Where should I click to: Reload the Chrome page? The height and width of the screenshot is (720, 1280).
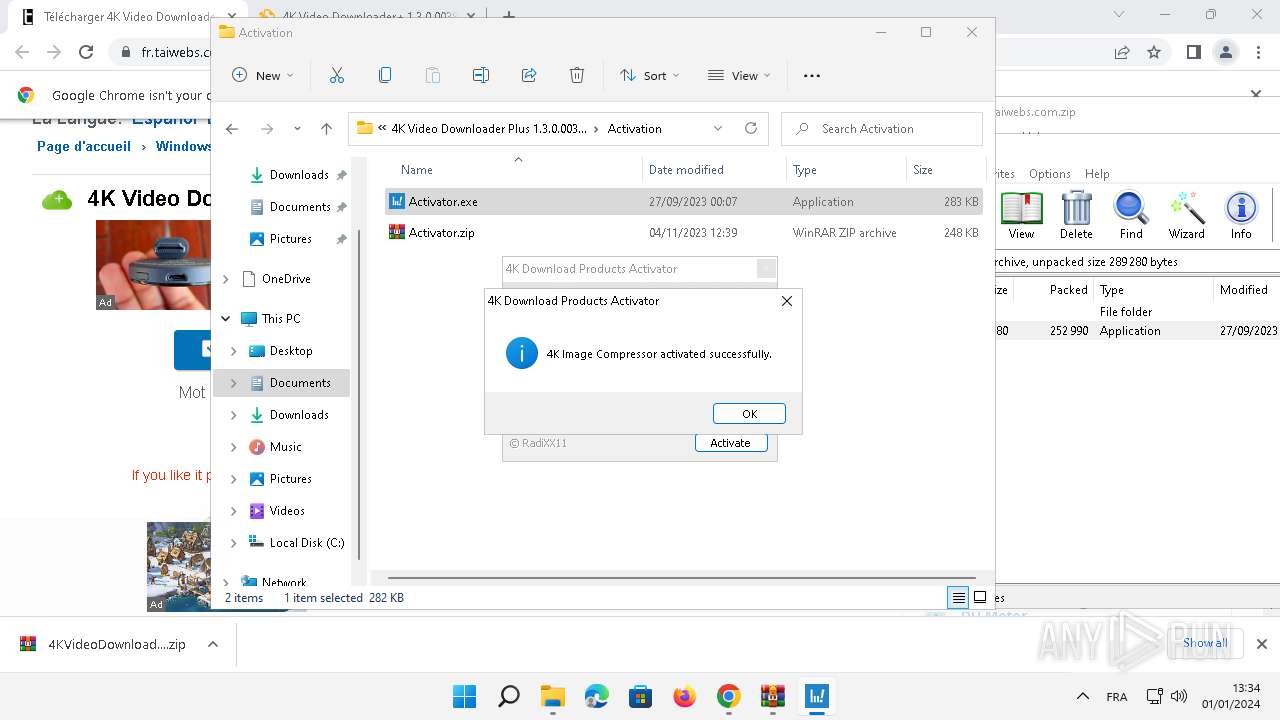coord(86,52)
